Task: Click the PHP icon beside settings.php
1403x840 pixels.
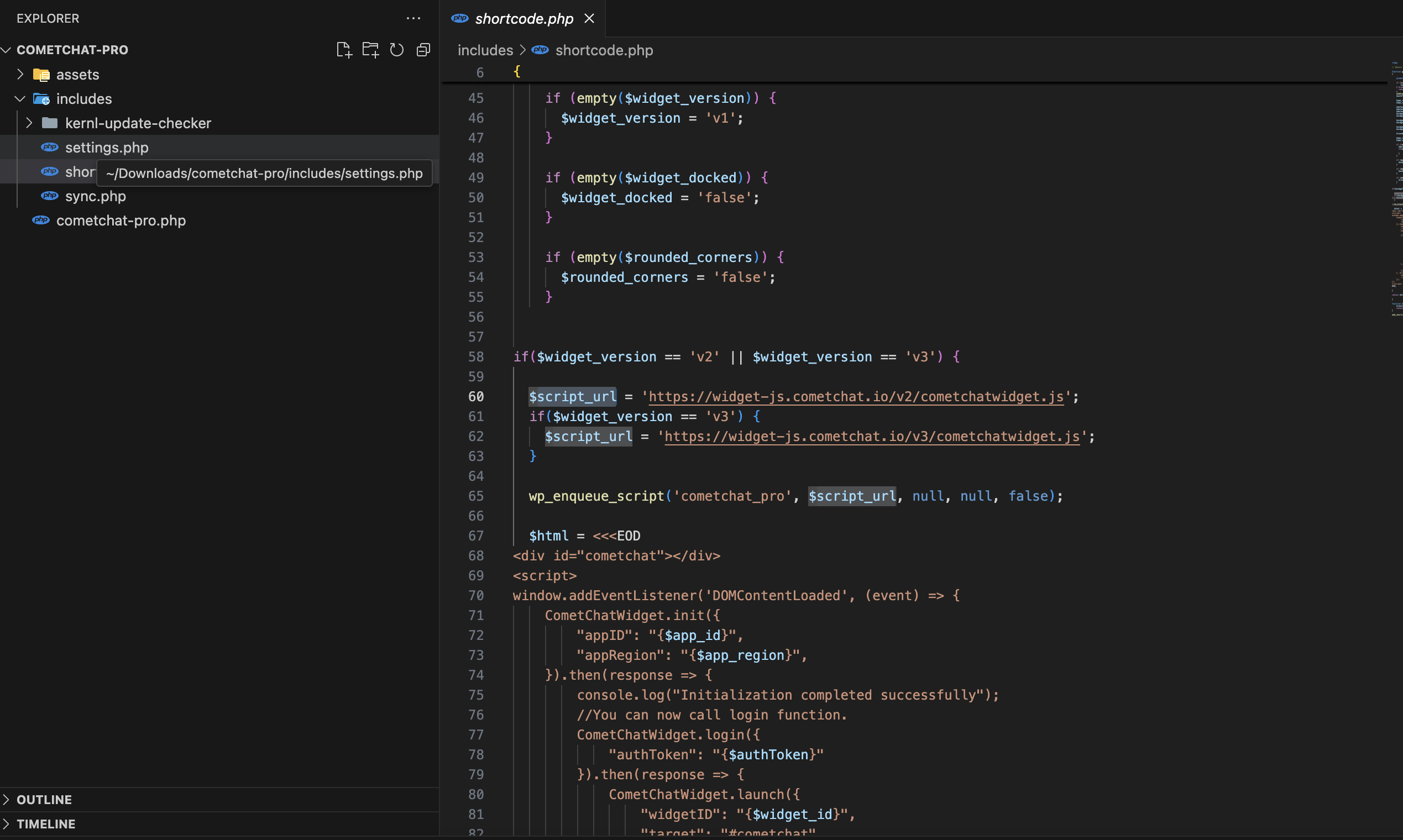Action: coord(50,147)
